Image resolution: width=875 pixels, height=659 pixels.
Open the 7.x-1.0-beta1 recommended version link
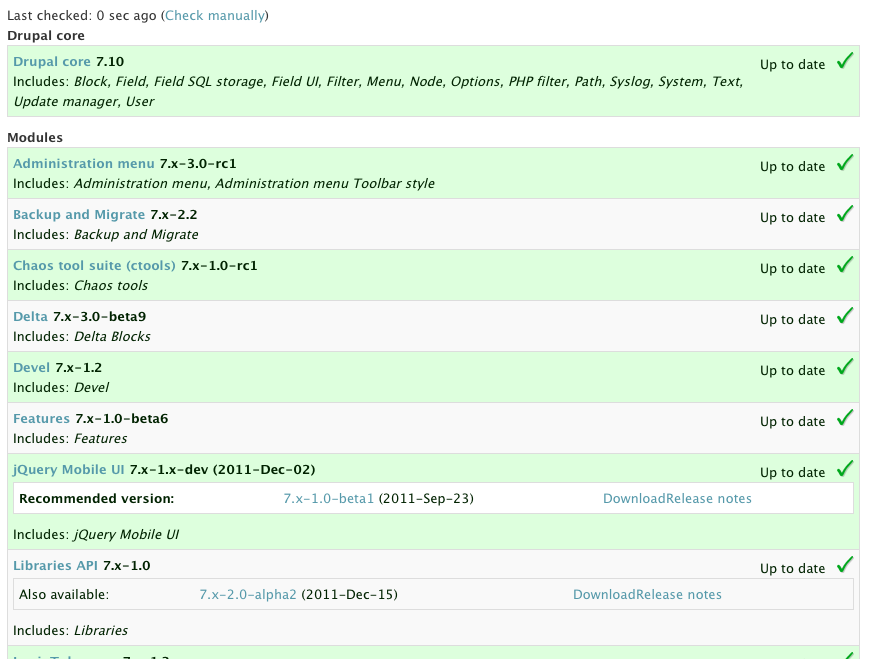pyautogui.click(x=329, y=498)
